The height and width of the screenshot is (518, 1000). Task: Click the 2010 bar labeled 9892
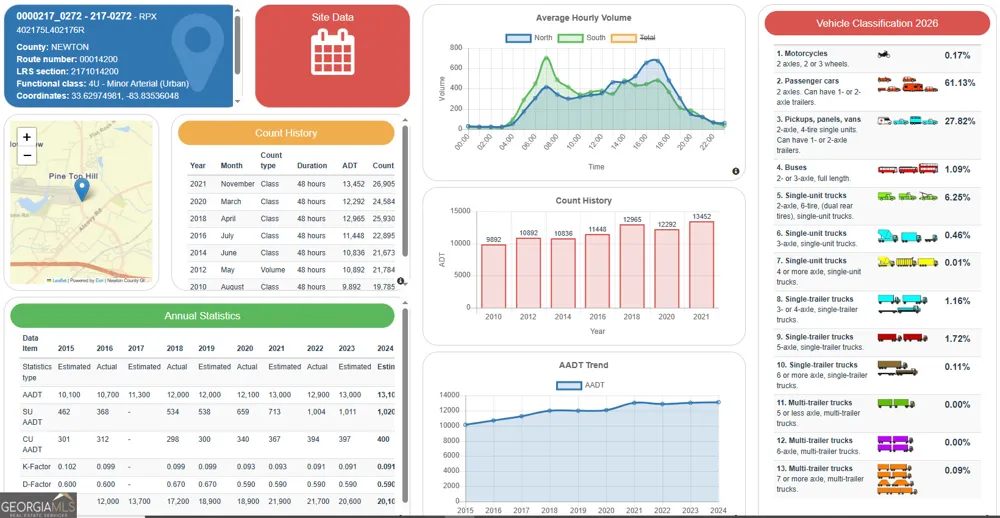point(493,276)
